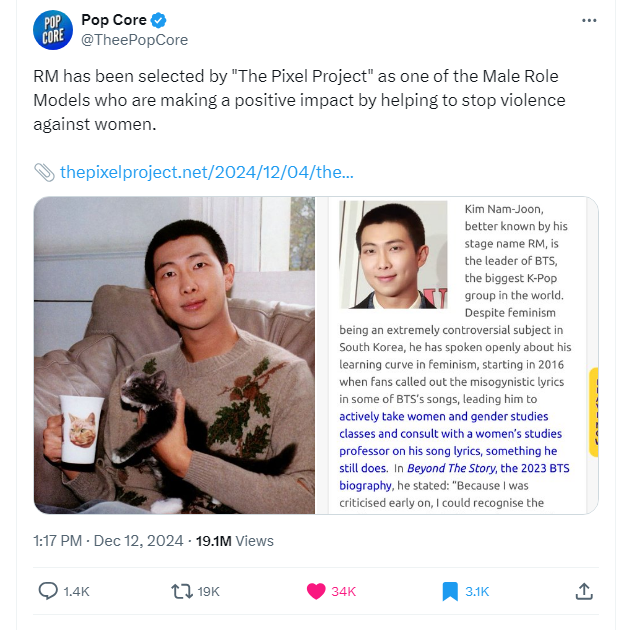The image size is (631, 630).
Task: Click the 3.1K bookmarks count
Action: (477, 591)
